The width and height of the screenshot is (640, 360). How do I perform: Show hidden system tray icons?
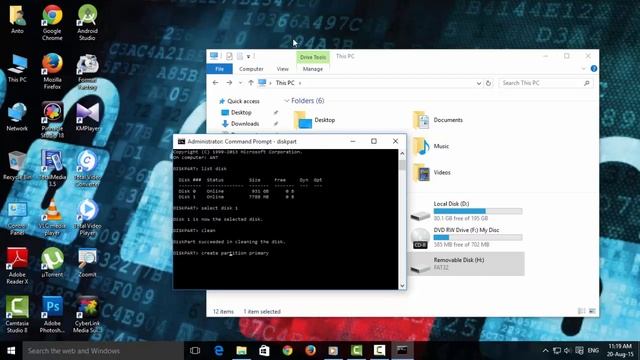point(545,351)
